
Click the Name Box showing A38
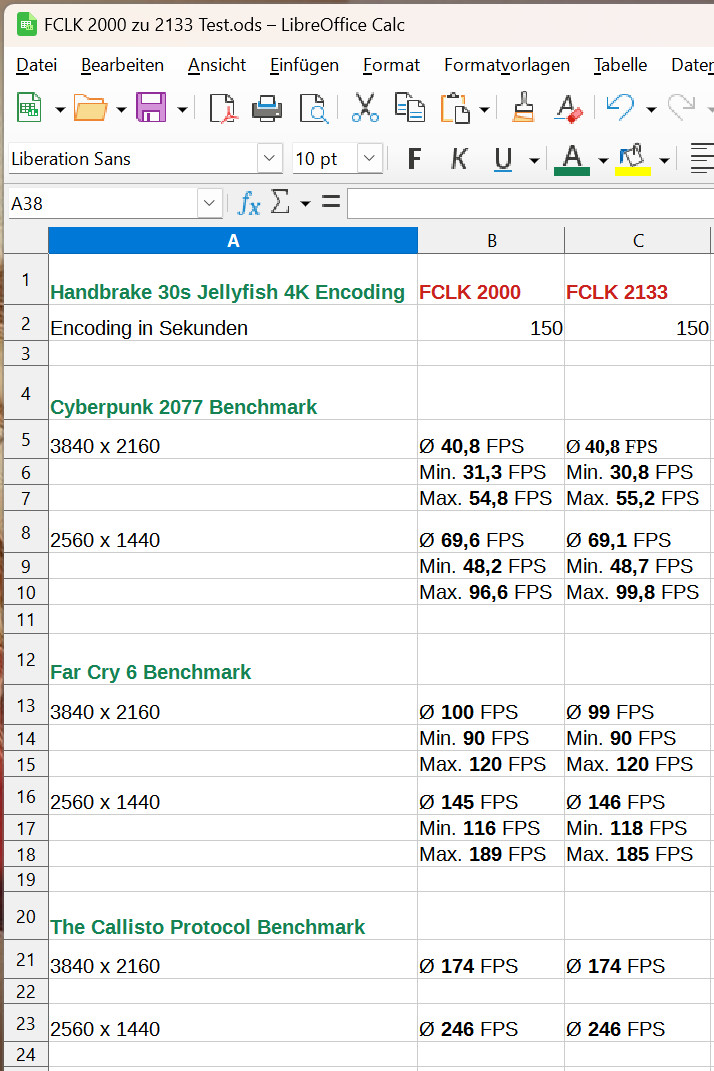(x=103, y=204)
